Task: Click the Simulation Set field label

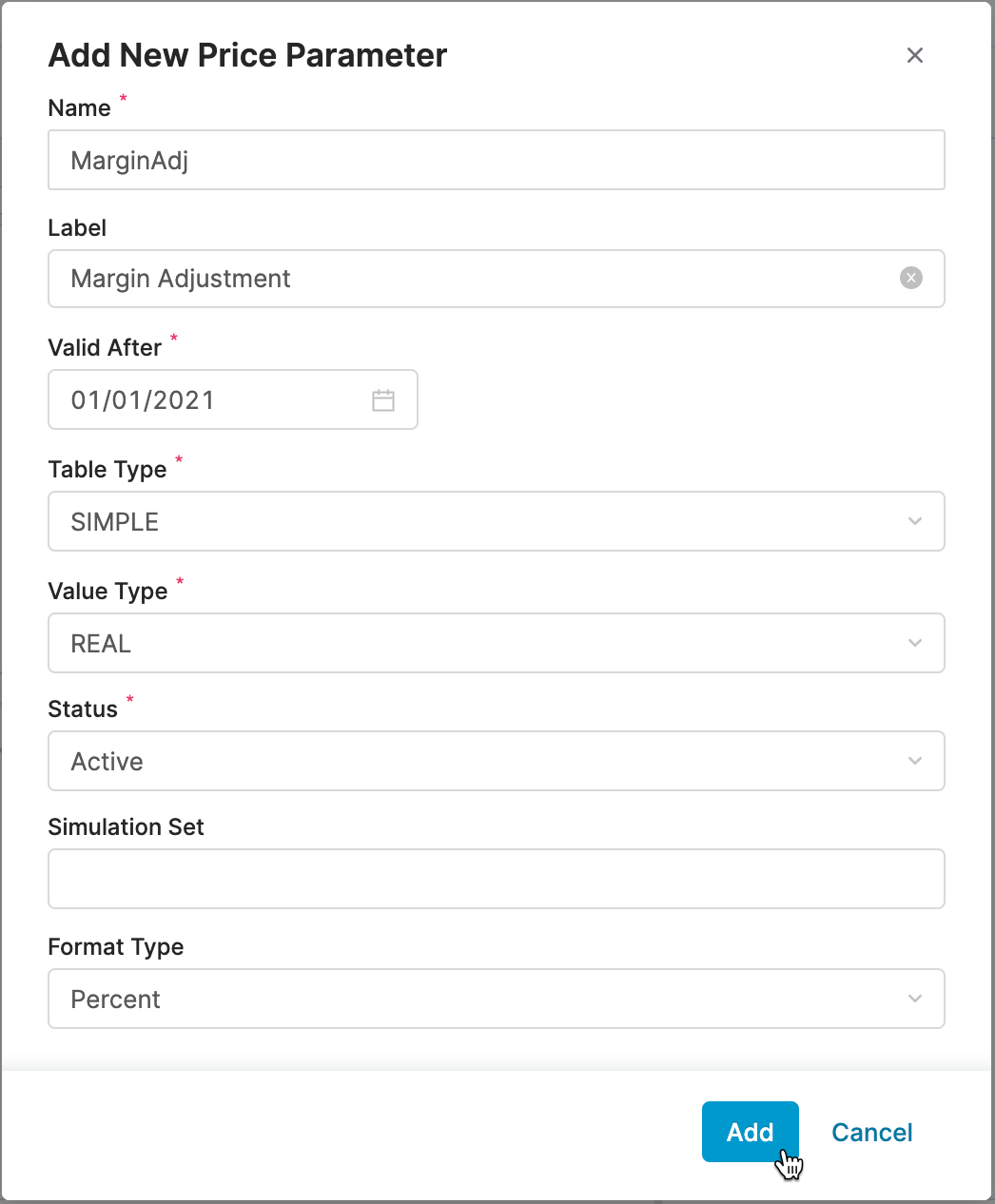Action: click(126, 826)
